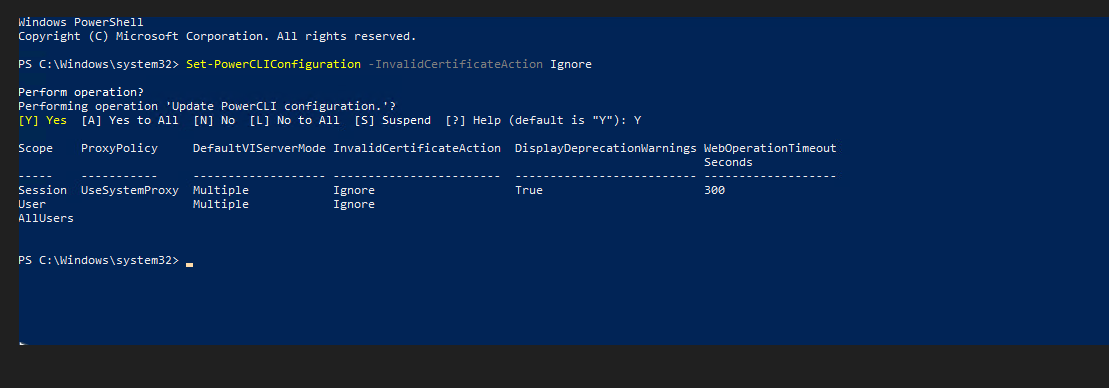Select the [S] Suspend prompt option
This screenshot has height=388, width=1109.
(x=393, y=120)
